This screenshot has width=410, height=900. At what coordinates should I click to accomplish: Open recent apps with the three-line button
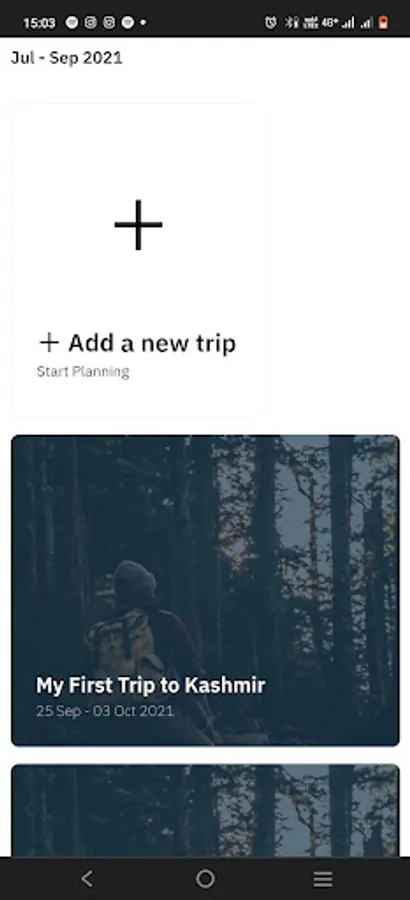point(323,878)
